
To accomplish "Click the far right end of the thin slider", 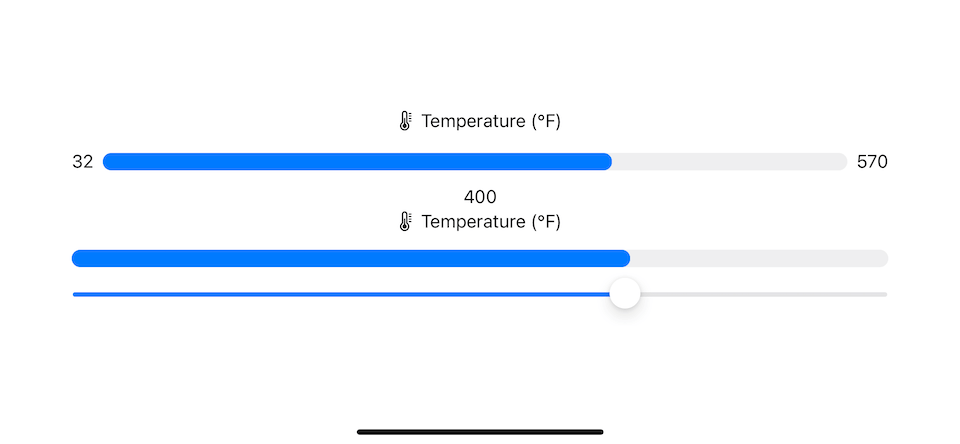I will pos(884,294).
